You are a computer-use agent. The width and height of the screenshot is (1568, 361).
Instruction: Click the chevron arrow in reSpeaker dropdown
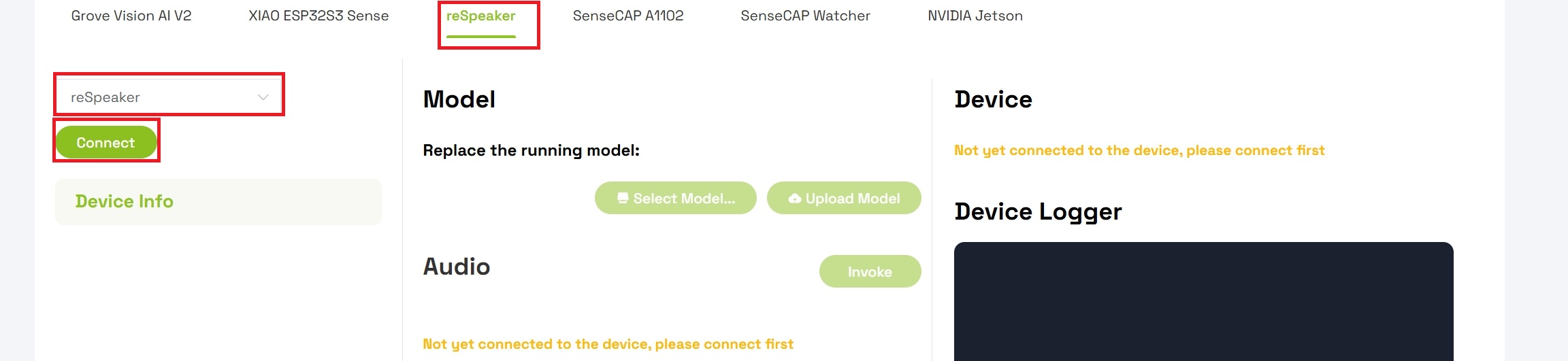pyautogui.click(x=263, y=97)
